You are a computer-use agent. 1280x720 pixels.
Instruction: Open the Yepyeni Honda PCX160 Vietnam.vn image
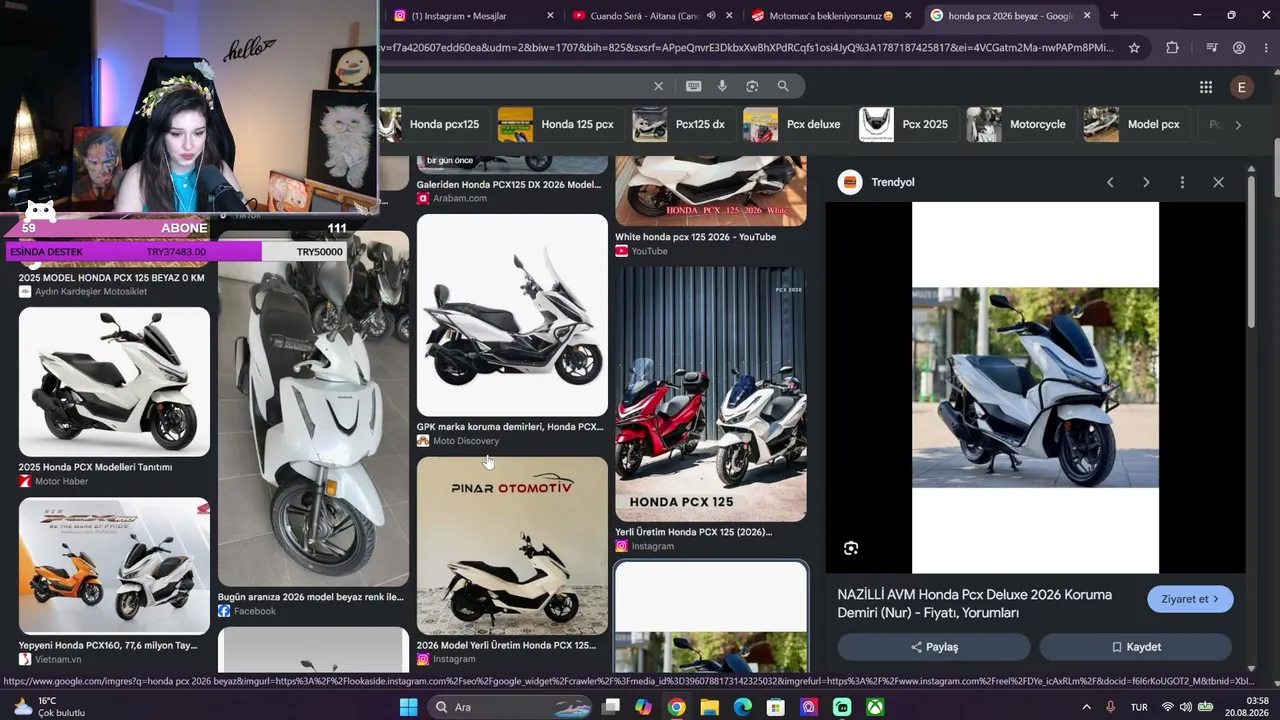point(114,566)
